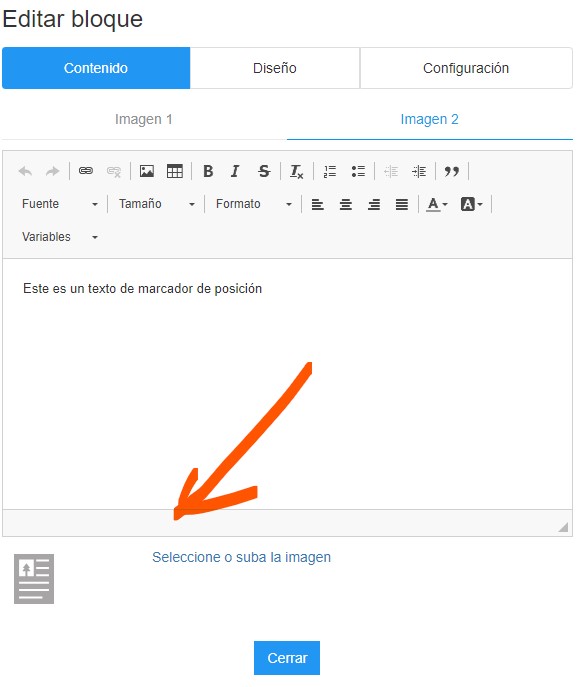Open the background color picker
The image size is (578, 687).
[x=472, y=204]
